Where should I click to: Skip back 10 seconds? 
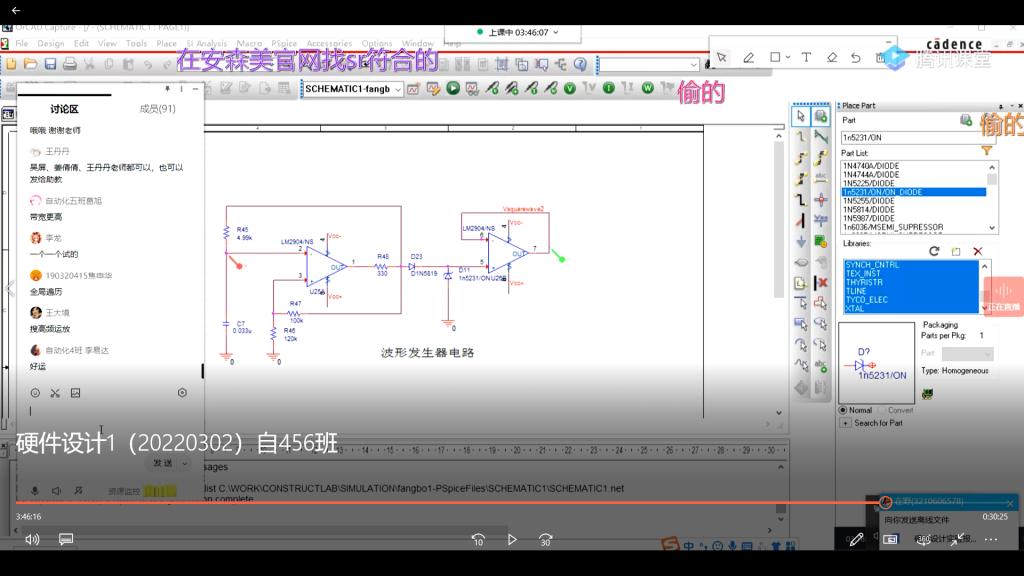click(x=478, y=539)
